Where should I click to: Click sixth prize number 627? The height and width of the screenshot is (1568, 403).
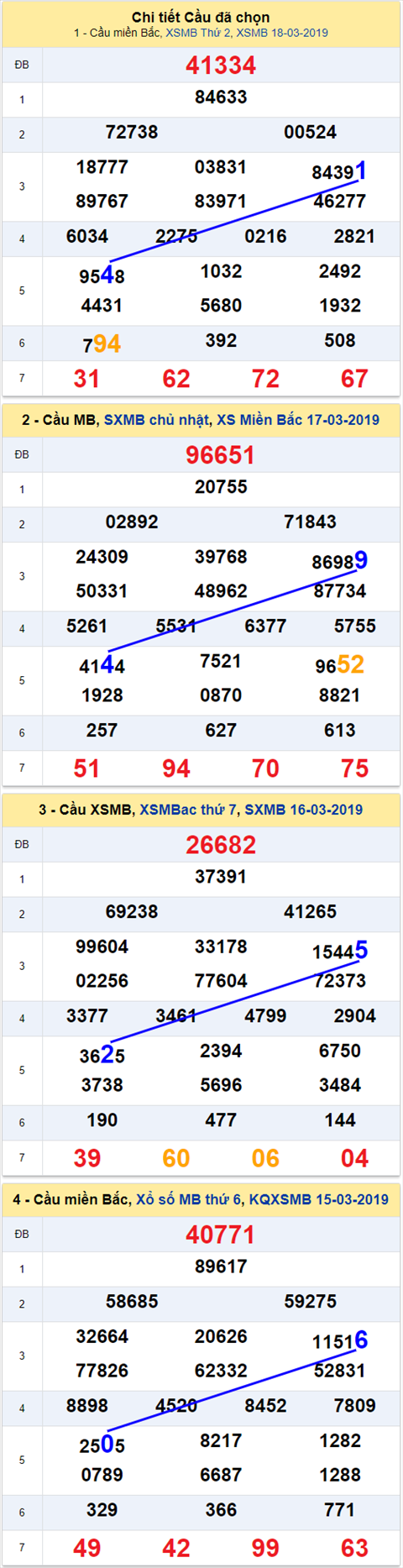tap(221, 731)
